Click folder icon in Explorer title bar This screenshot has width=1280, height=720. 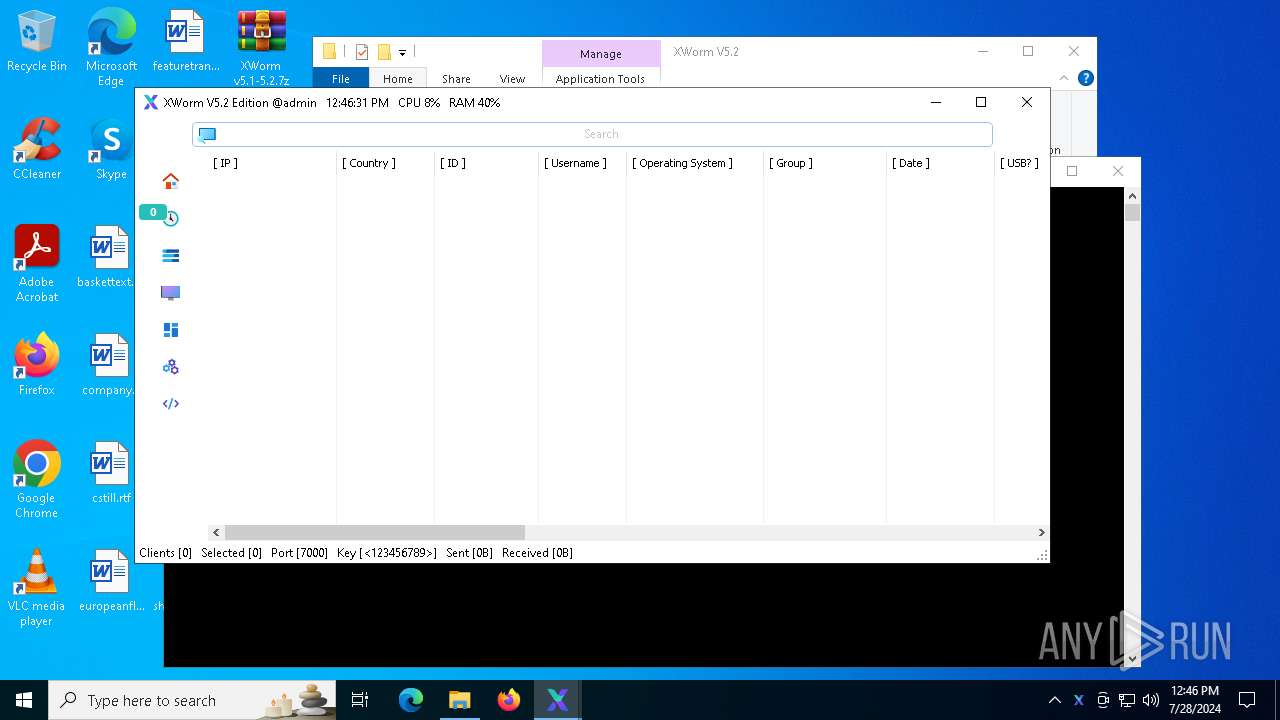click(330, 52)
